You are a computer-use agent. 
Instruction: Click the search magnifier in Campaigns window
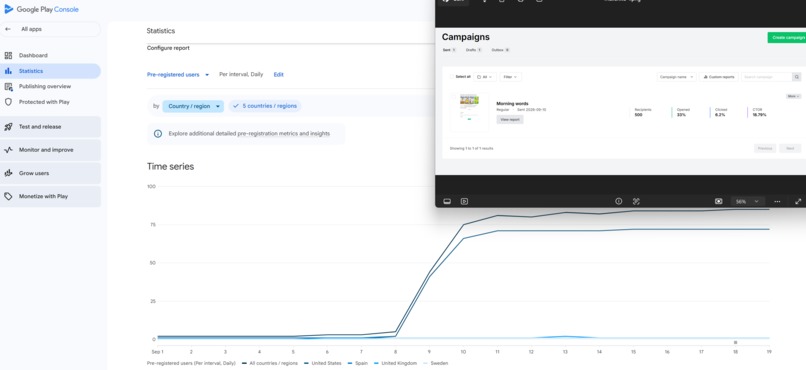[797, 77]
